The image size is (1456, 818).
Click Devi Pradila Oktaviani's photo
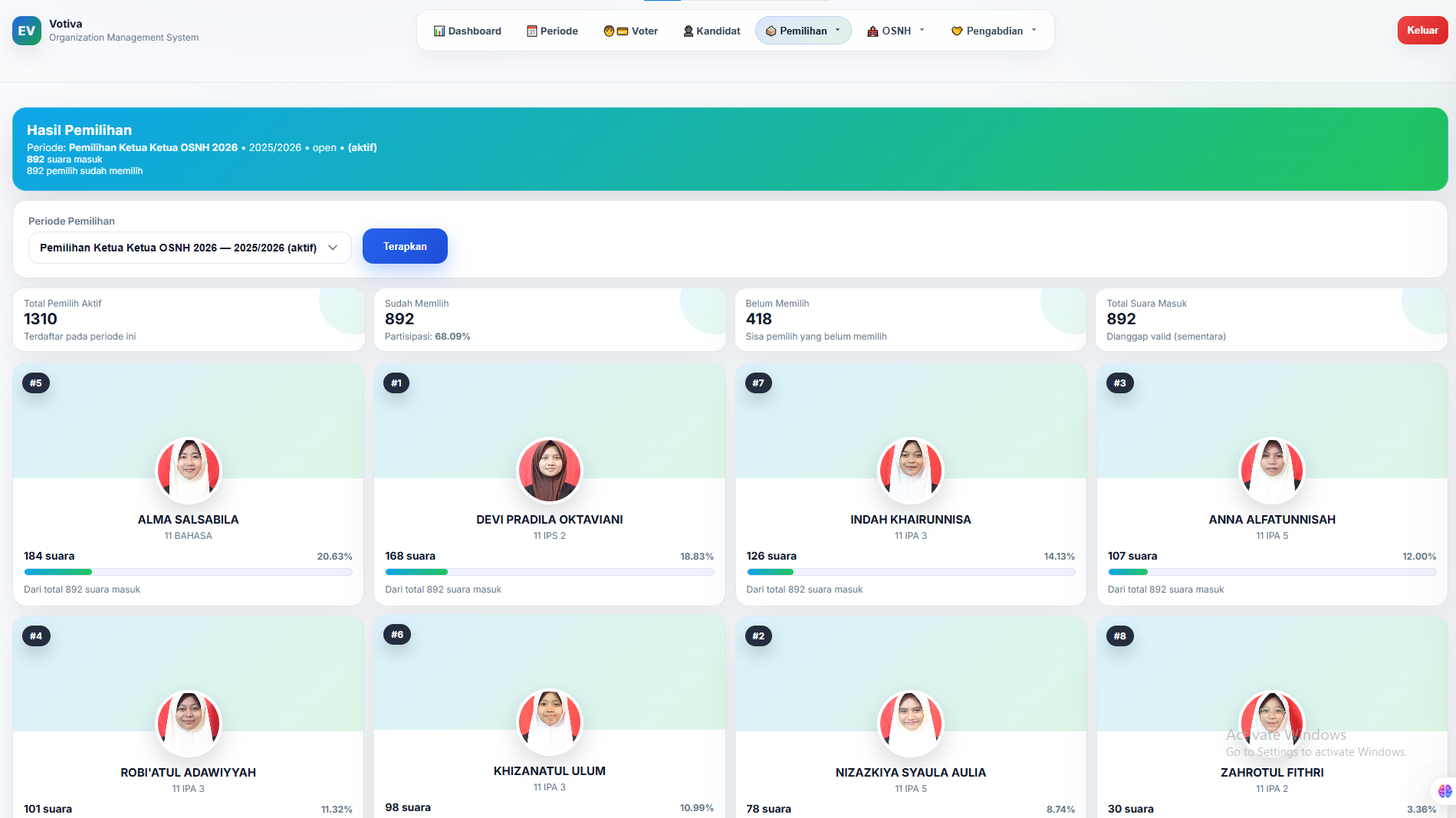point(550,470)
